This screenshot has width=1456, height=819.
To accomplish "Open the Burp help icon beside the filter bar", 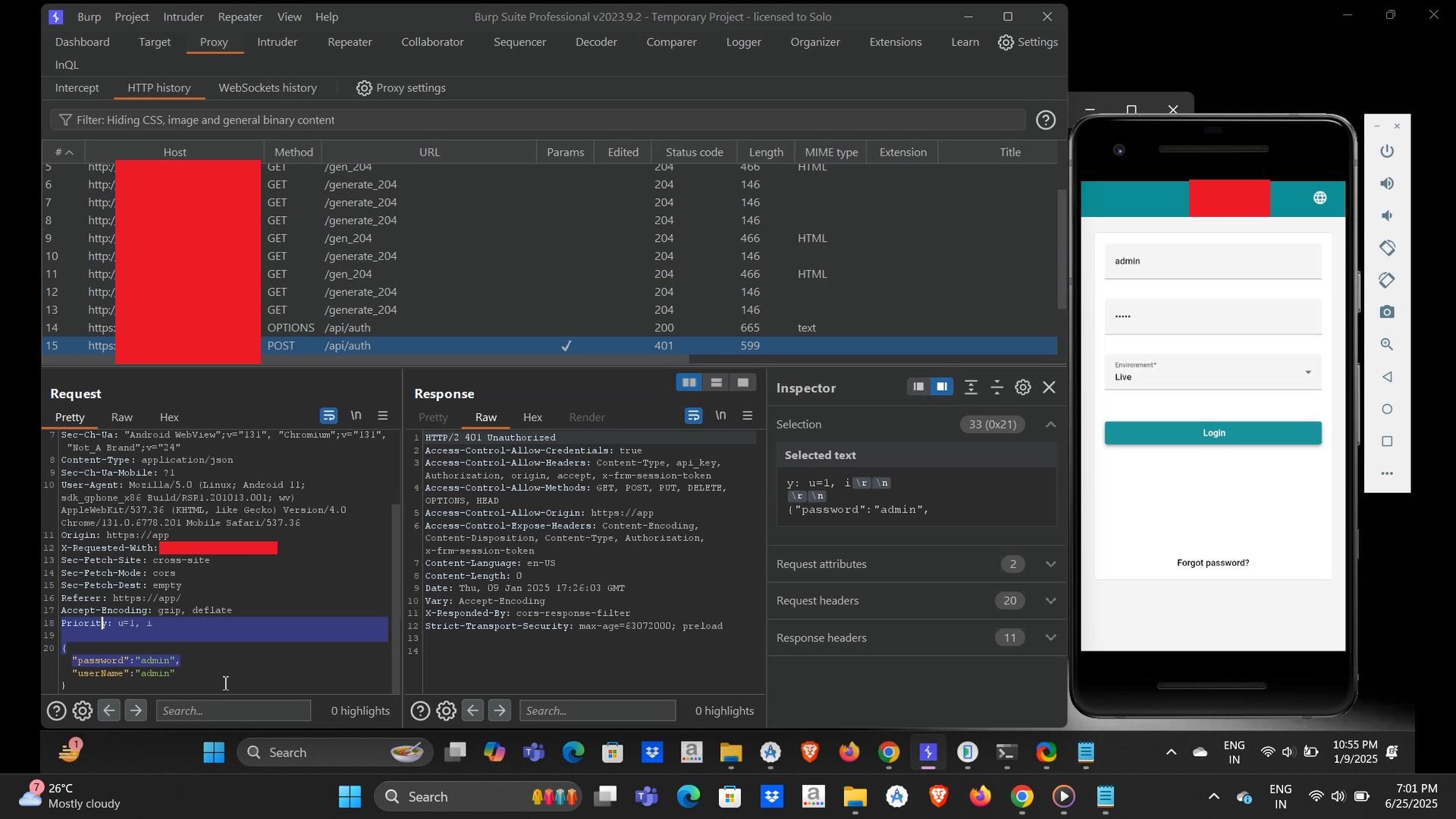I will pyautogui.click(x=1046, y=120).
